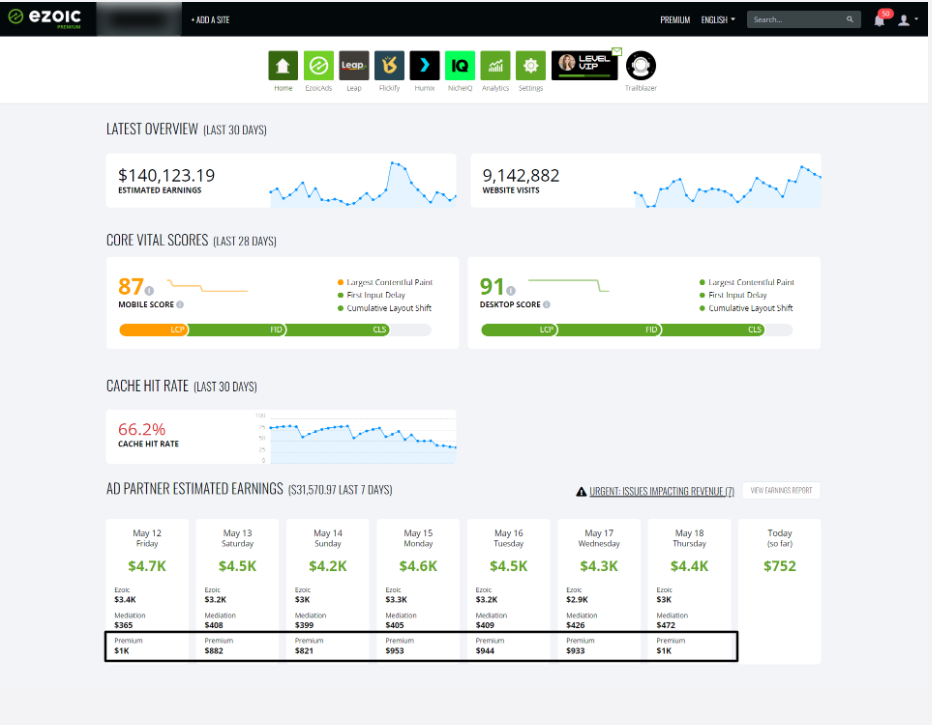Open the Analytics chart icon
Image resolution: width=932 pixels, height=725 pixels.
point(495,66)
